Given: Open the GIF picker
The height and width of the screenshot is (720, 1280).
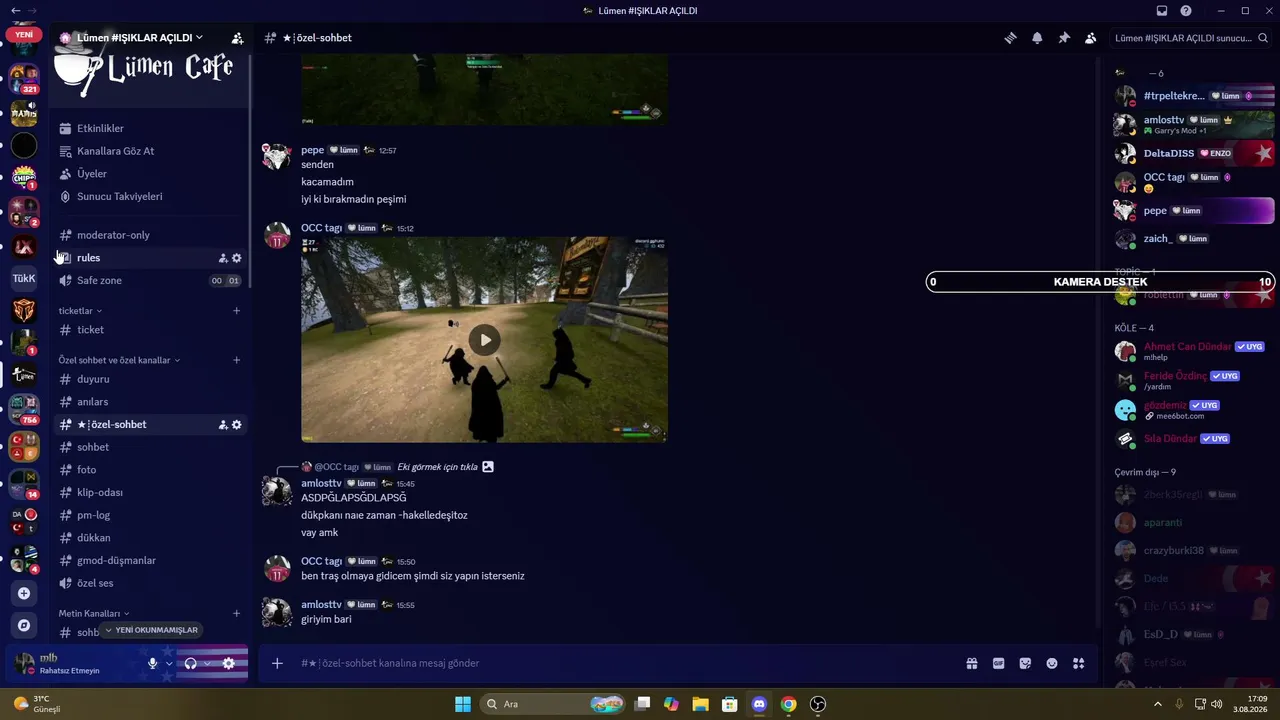Looking at the screenshot, I should pos(998,663).
